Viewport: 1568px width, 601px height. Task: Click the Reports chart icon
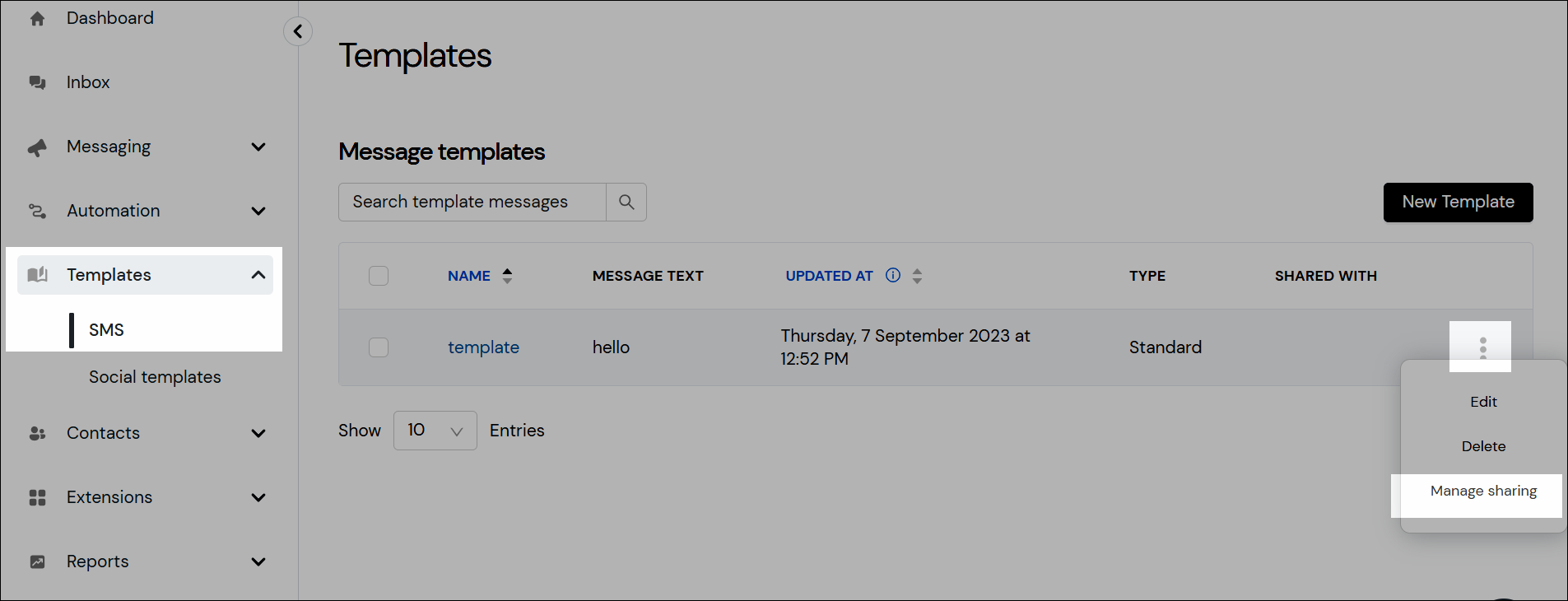coord(37,561)
